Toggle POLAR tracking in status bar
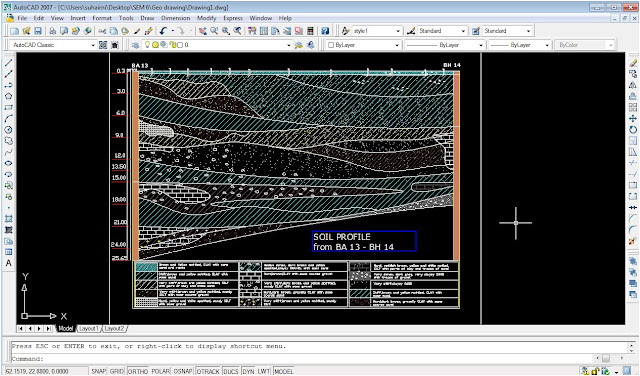The width and height of the screenshot is (640, 376). 161,371
